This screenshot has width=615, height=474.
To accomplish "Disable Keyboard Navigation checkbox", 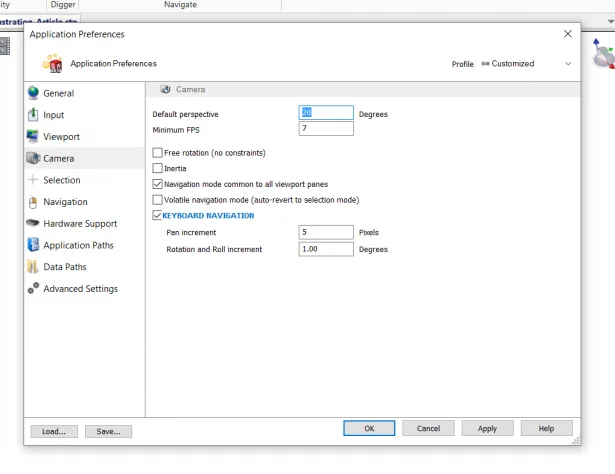I will (x=157, y=215).
